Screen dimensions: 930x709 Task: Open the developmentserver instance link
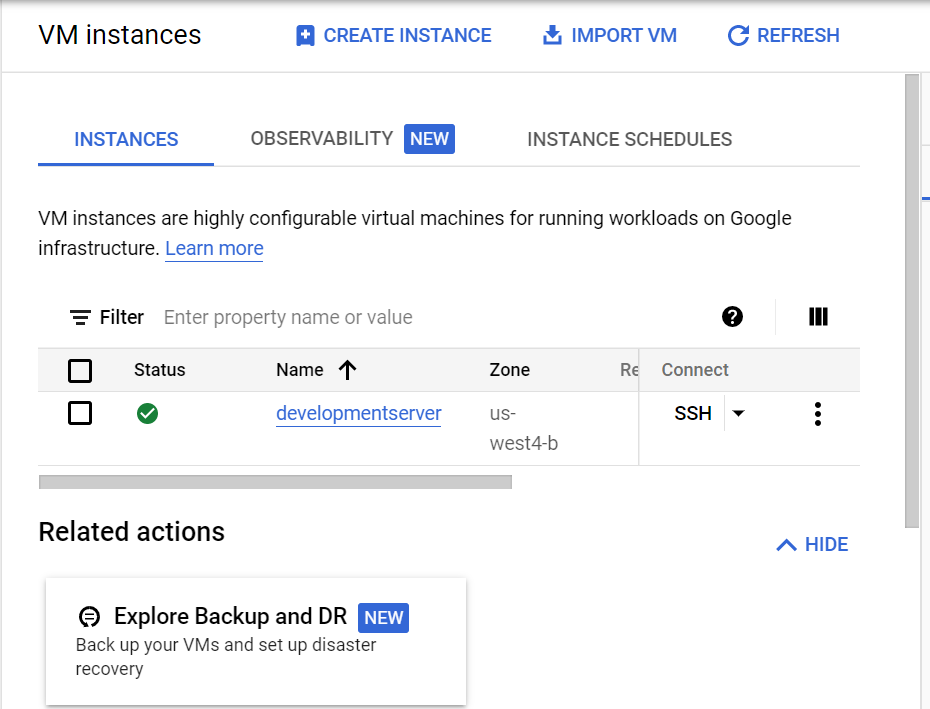tap(359, 413)
